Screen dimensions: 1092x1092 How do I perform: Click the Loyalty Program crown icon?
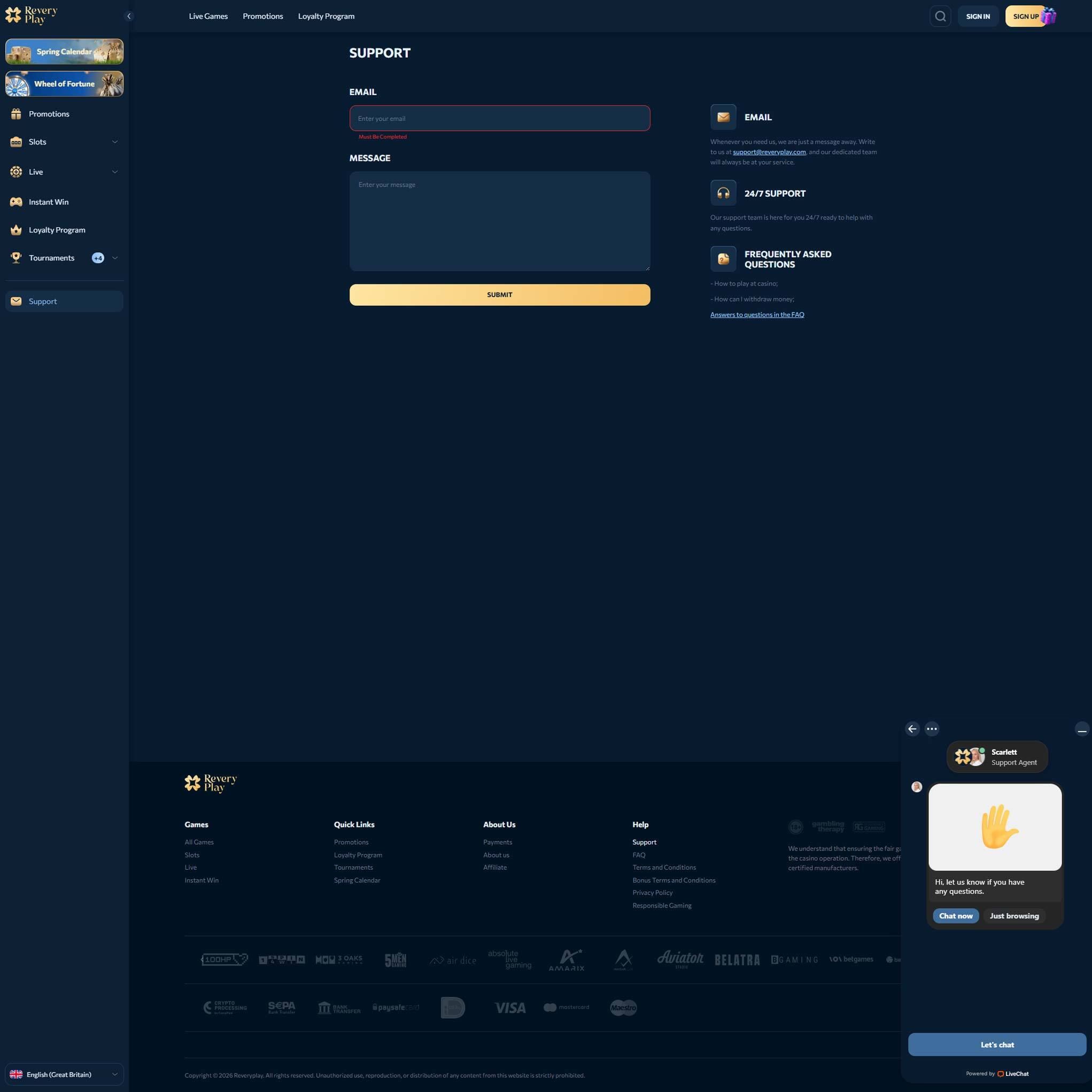pos(17,230)
